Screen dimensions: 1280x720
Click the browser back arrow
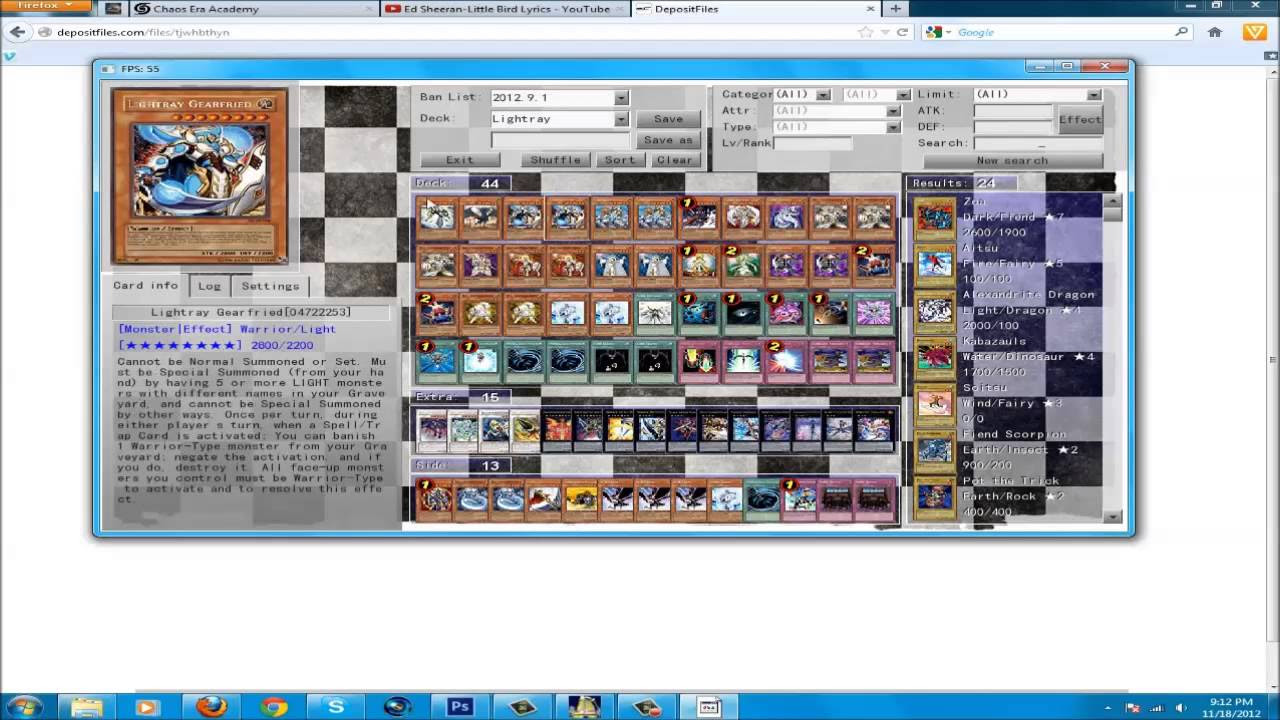(x=17, y=32)
